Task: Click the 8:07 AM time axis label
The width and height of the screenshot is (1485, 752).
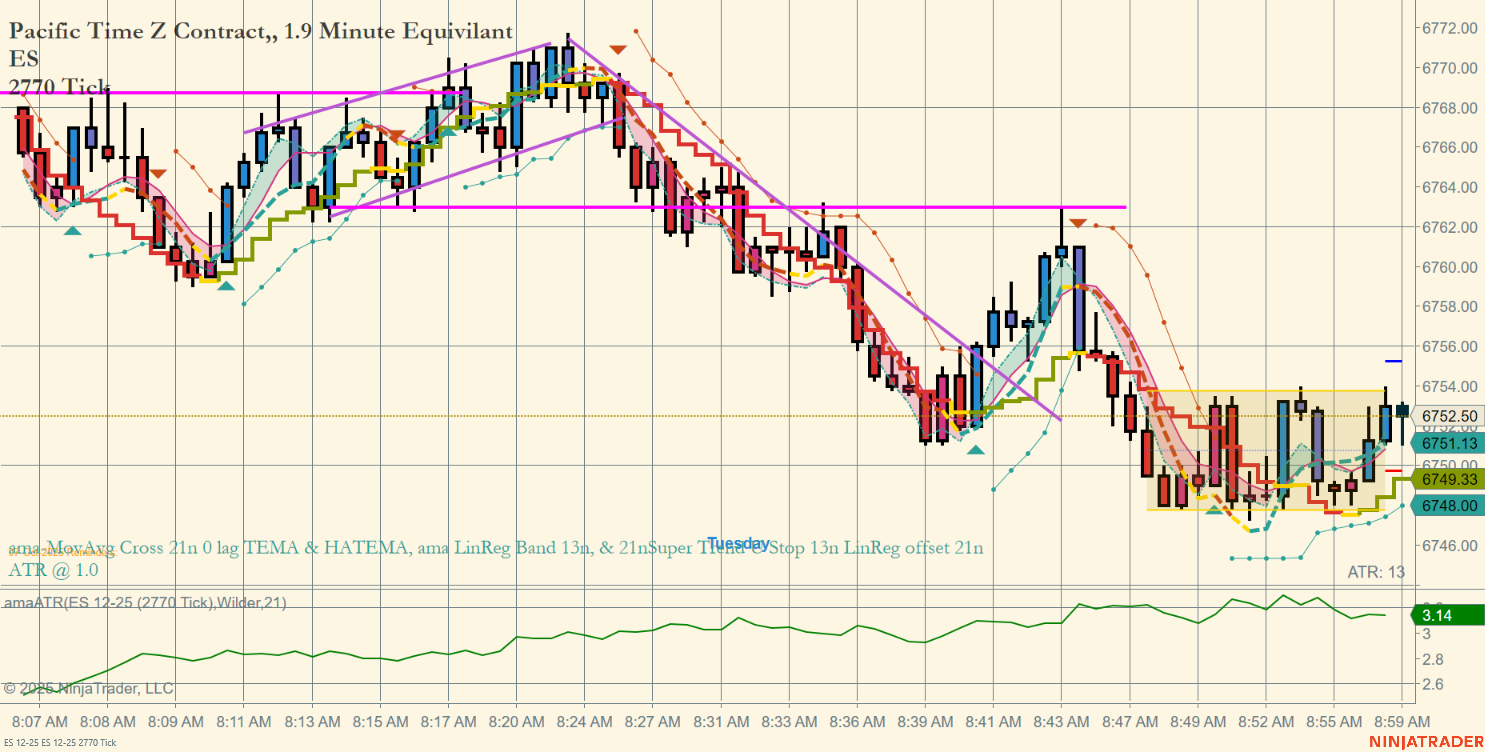Action: (41, 721)
